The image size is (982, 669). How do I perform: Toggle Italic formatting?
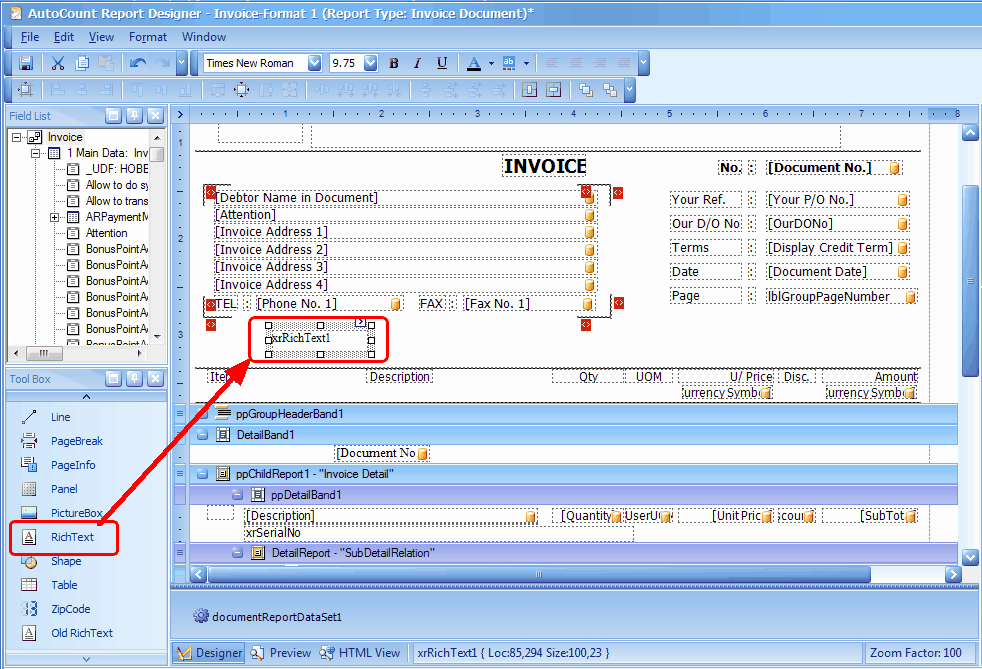coord(417,63)
